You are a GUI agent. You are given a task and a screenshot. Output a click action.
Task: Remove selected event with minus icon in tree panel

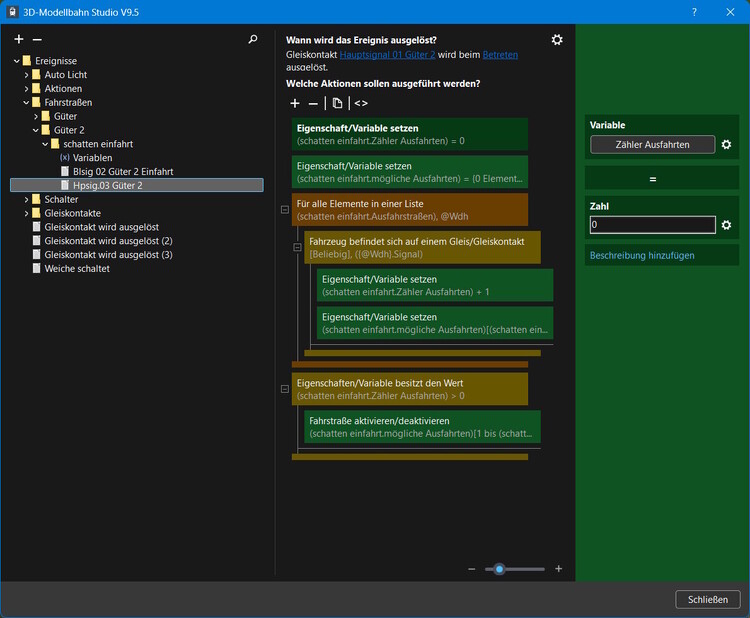pos(35,39)
